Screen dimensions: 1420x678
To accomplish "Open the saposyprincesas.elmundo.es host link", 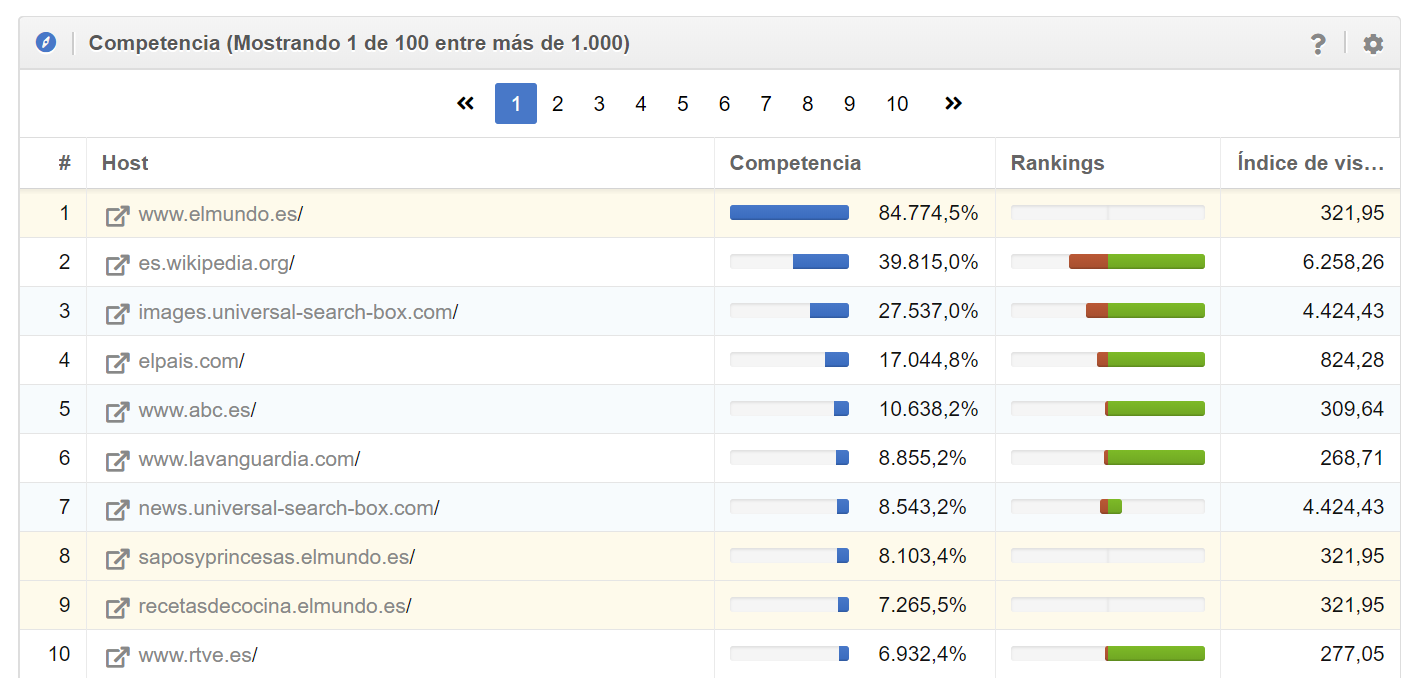I will coord(274,557).
